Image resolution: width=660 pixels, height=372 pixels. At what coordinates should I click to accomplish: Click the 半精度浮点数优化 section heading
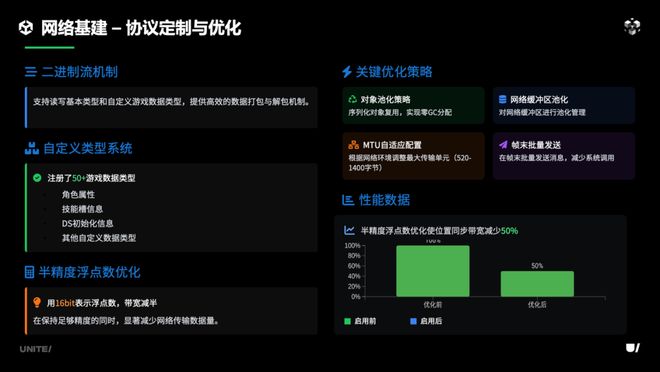coord(89,272)
